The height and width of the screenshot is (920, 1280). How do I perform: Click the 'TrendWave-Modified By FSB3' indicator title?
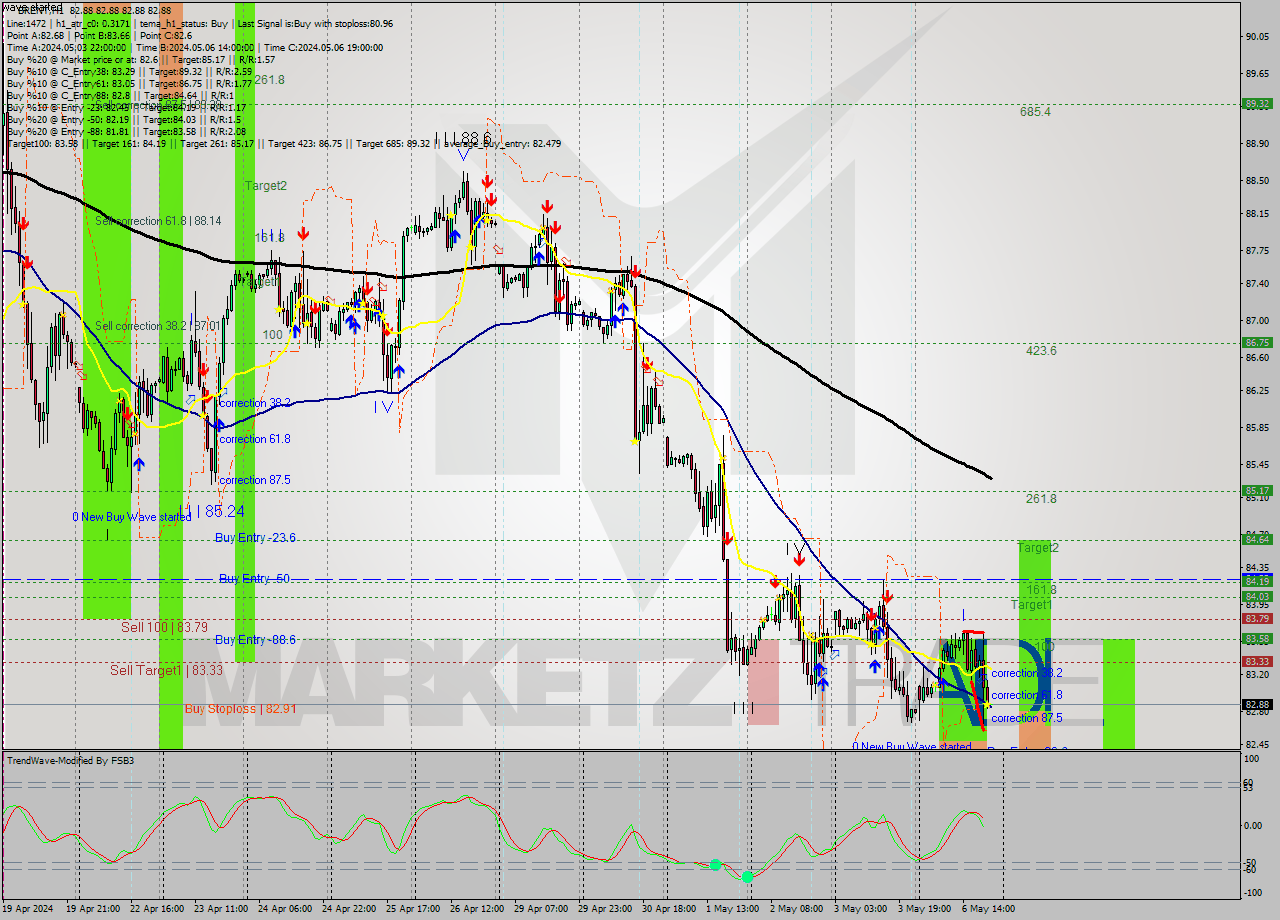click(70, 761)
